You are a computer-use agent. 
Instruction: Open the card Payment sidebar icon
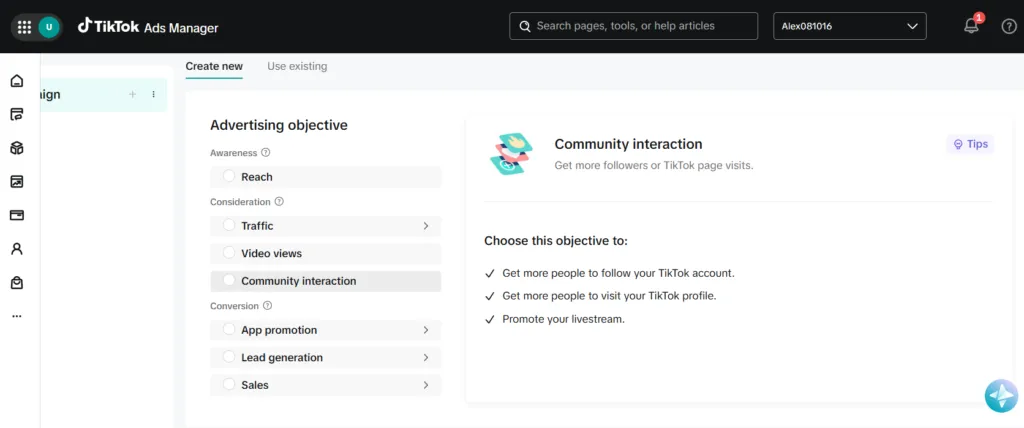click(x=17, y=215)
